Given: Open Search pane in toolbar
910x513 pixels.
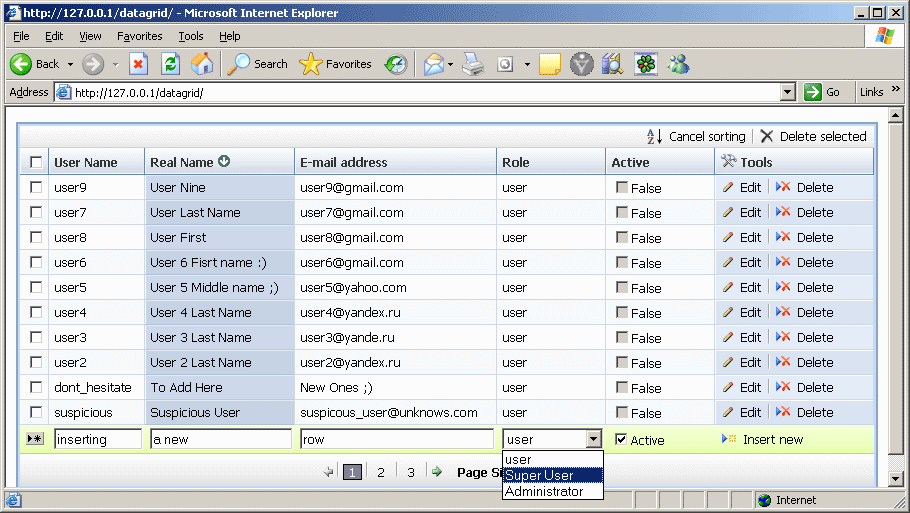Looking at the screenshot, I should click(x=257, y=64).
